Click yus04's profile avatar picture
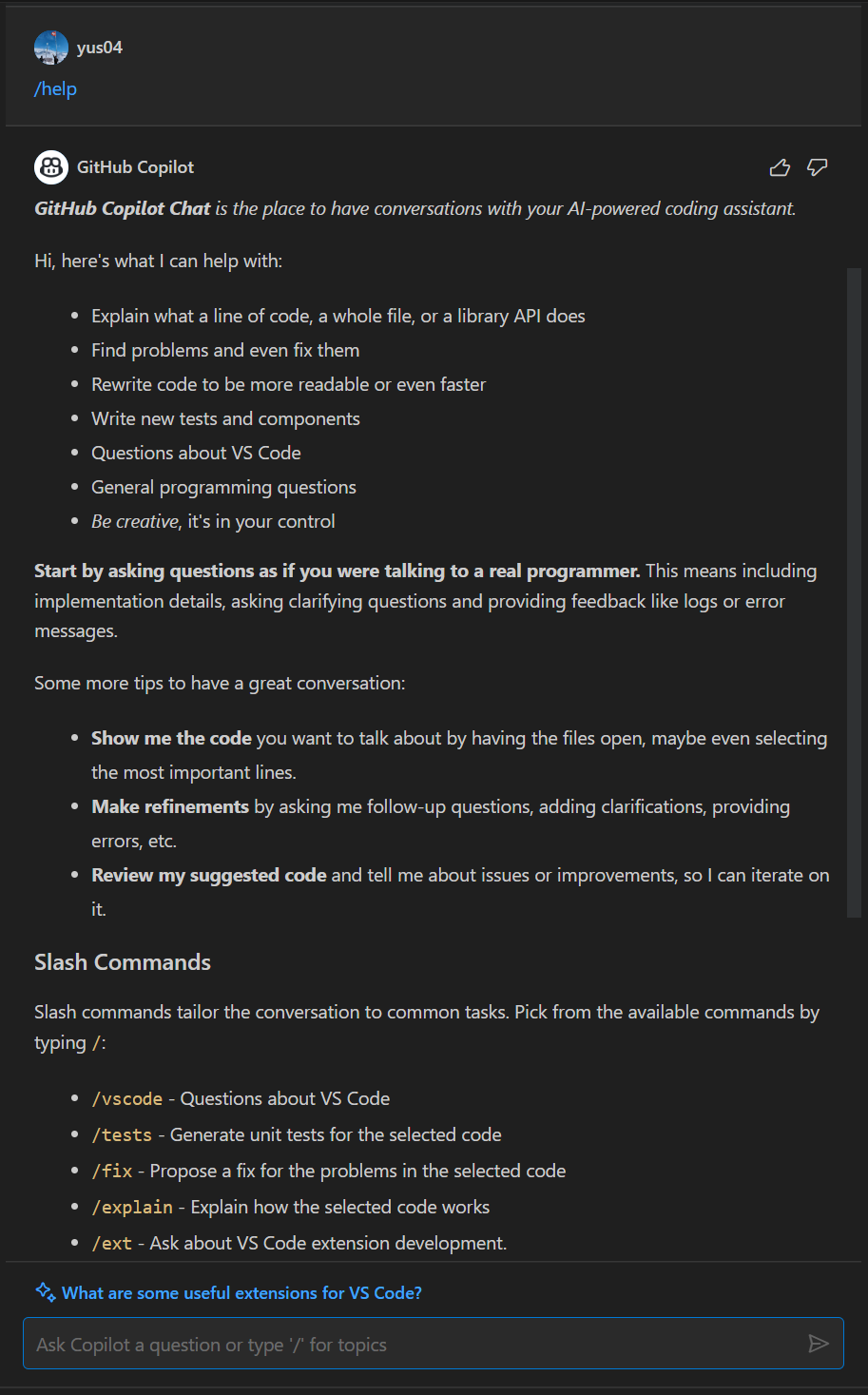This screenshot has width=868, height=1395. [50, 47]
